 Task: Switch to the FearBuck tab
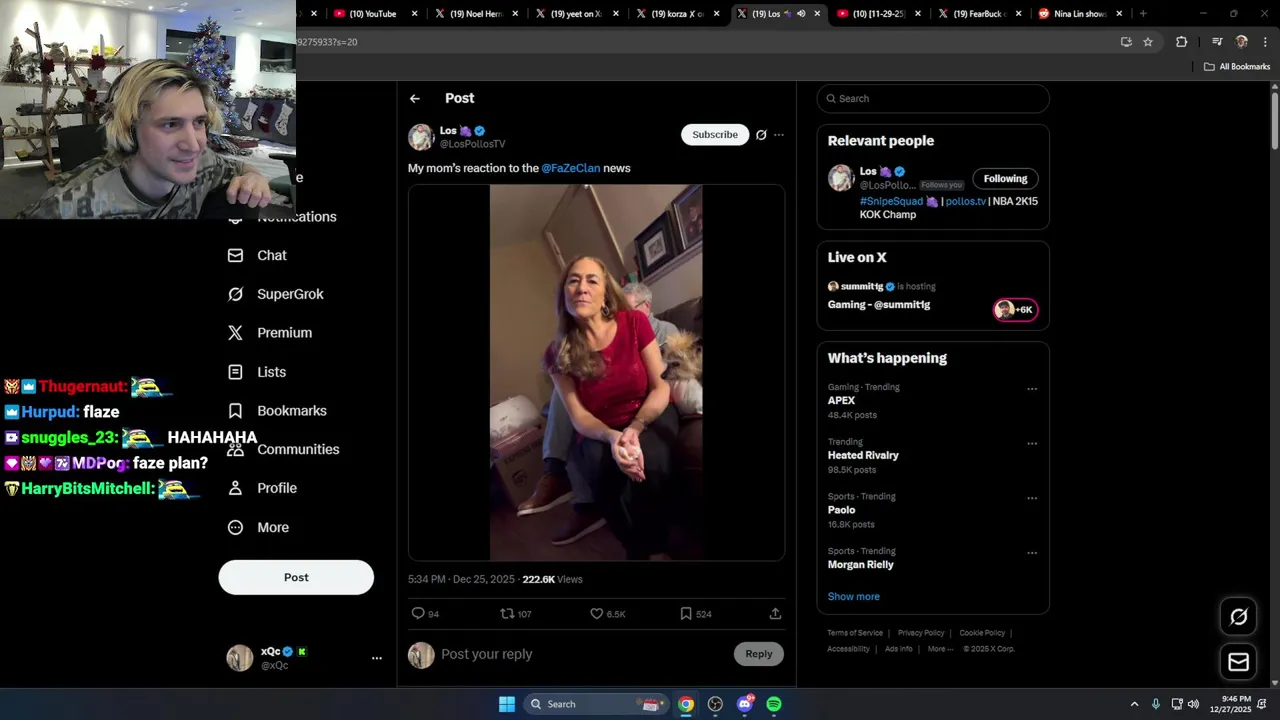(980, 14)
